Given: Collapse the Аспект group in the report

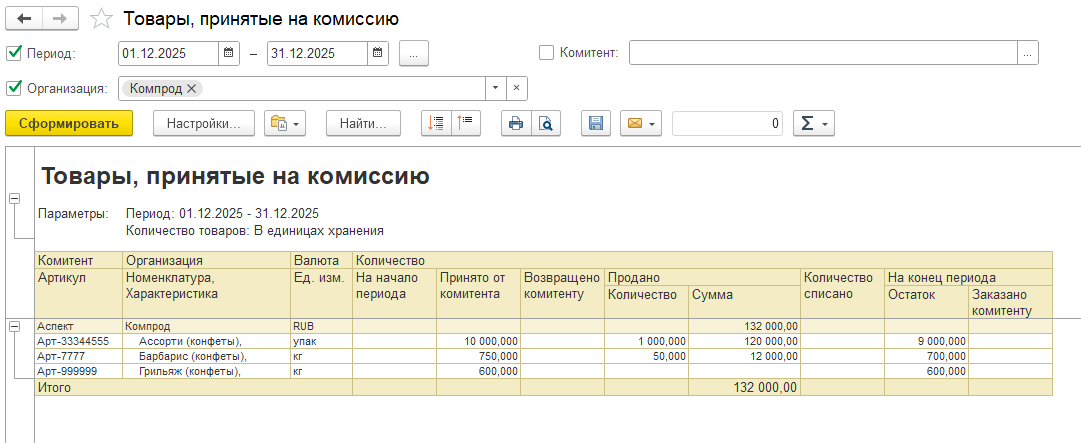Looking at the screenshot, I should [x=14, y=326].
